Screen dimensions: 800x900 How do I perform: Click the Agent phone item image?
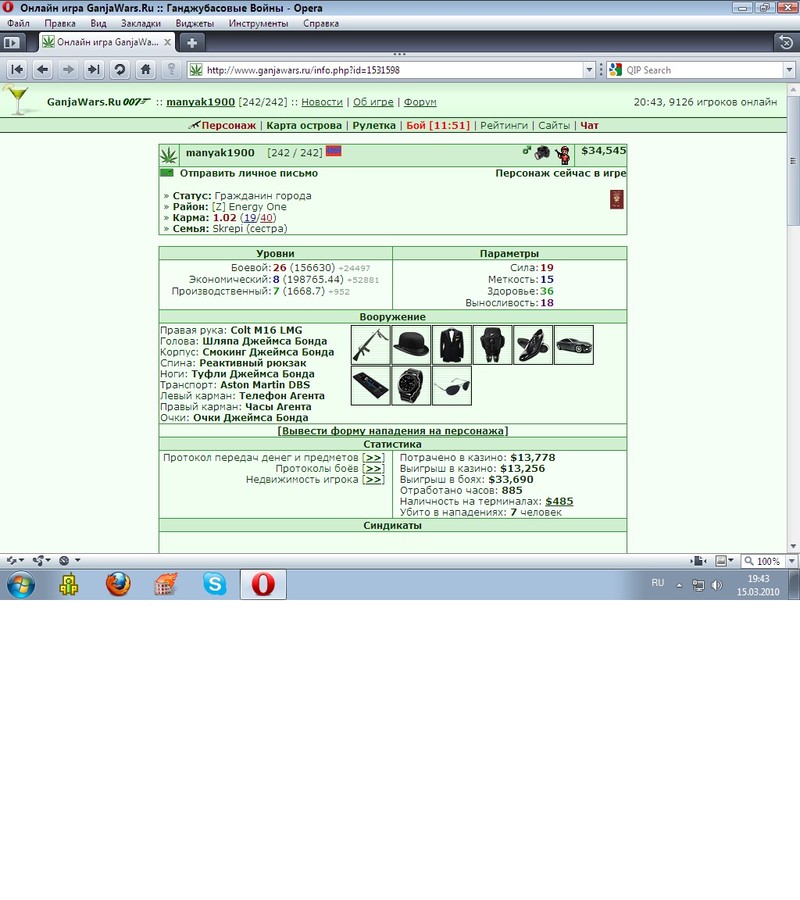coord(371,386)
